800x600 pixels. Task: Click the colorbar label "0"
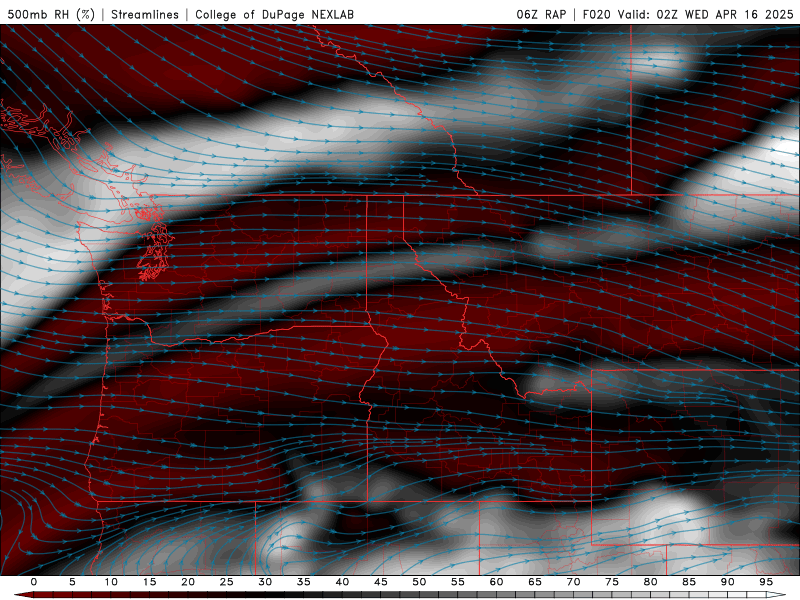click(x=34, y=582)
